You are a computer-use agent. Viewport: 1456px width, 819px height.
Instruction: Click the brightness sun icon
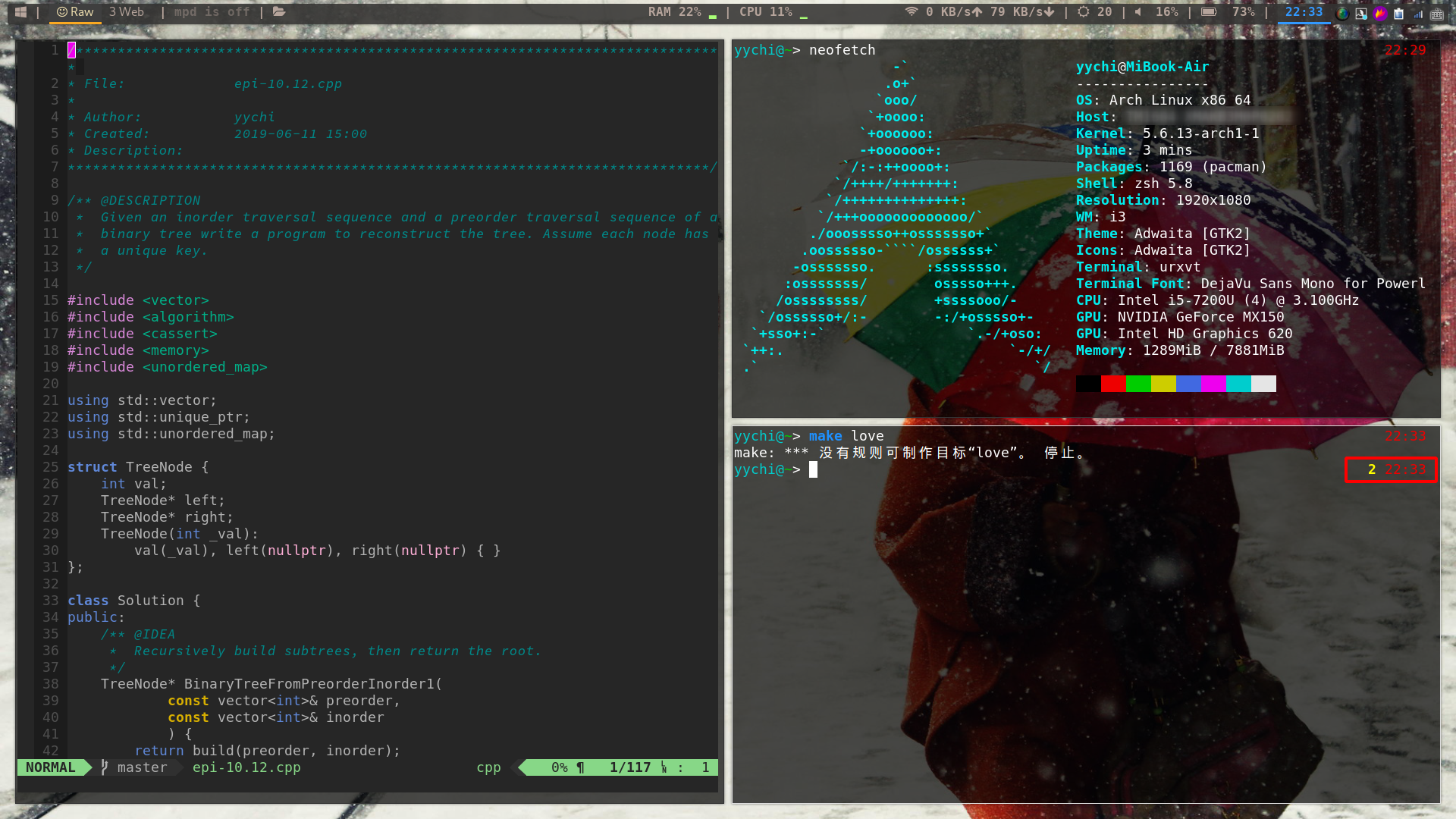pos(1084,12)
